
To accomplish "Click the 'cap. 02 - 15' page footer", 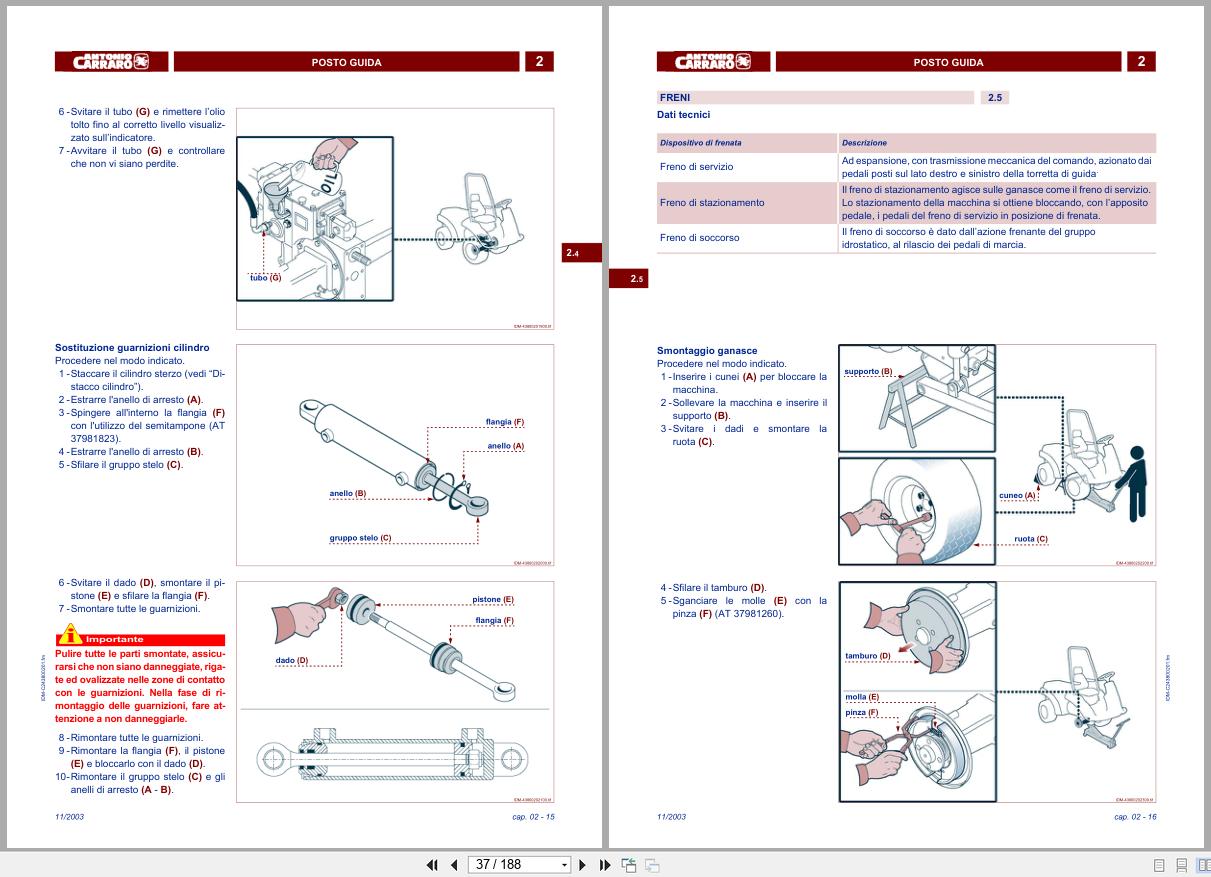I will (x=533, y=817).
